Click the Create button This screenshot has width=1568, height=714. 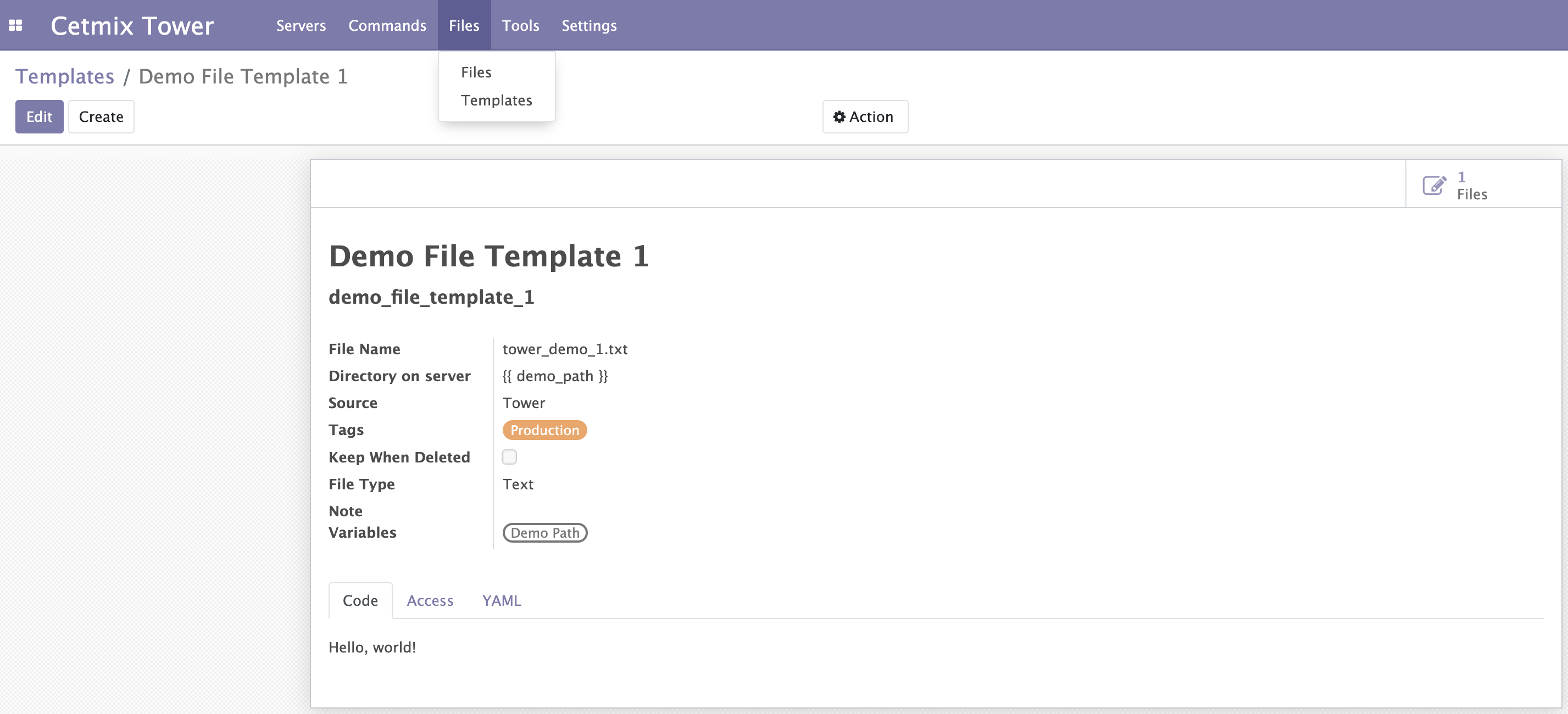(101, 117)
